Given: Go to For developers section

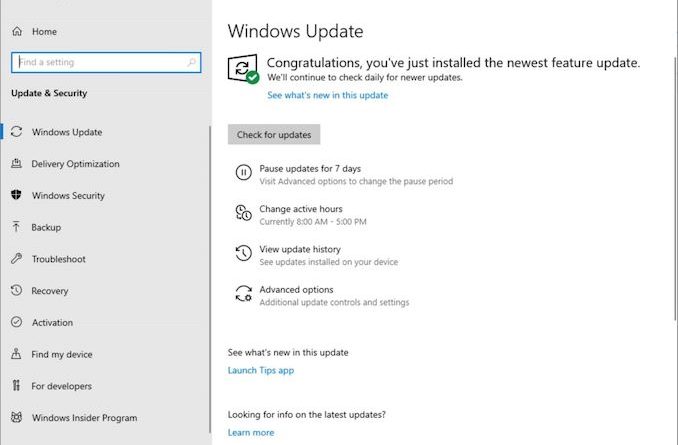Looking at the screenshot, I should point(61,386).
